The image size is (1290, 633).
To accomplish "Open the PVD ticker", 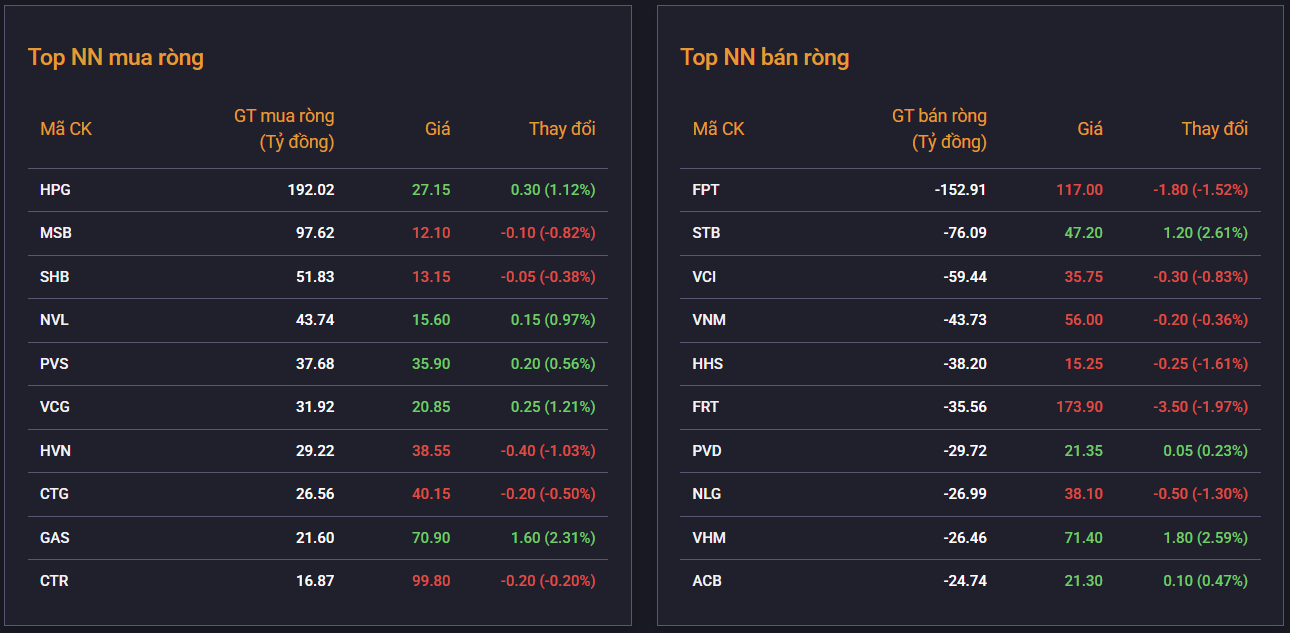I will 707,451.
